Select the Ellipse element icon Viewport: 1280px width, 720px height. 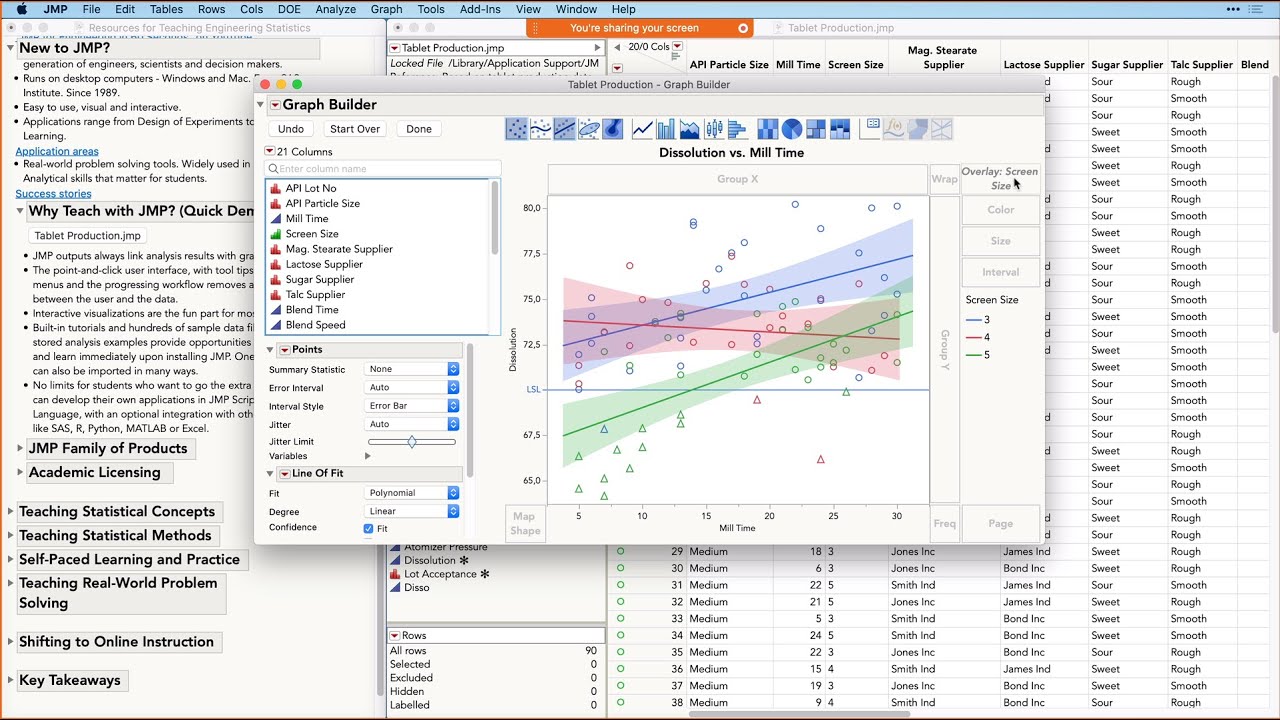(589, 129)
